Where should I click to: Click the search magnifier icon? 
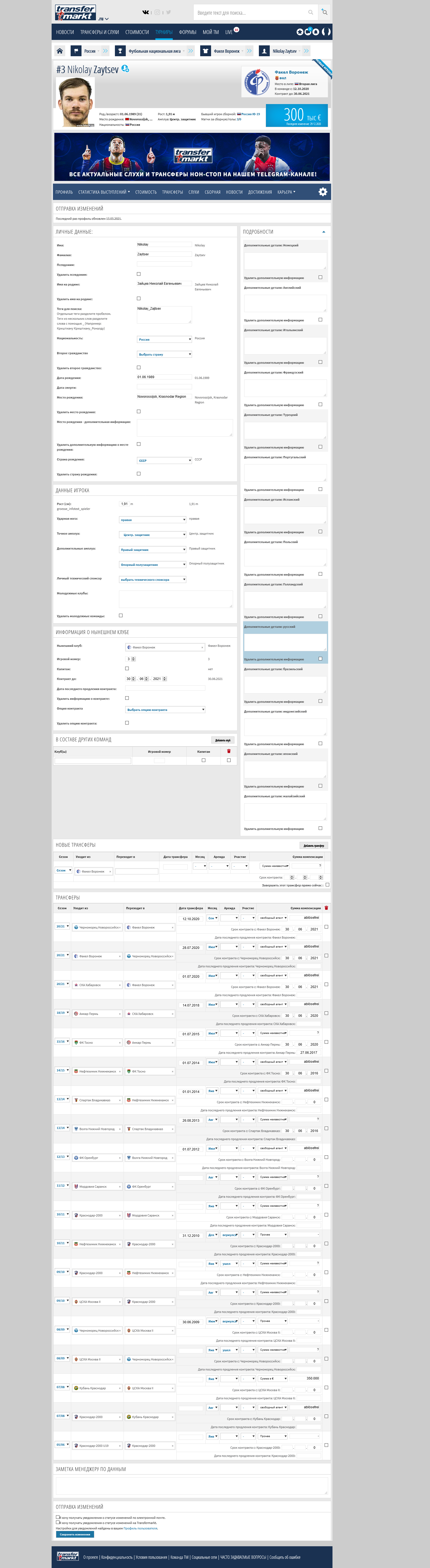coord(311,12)
